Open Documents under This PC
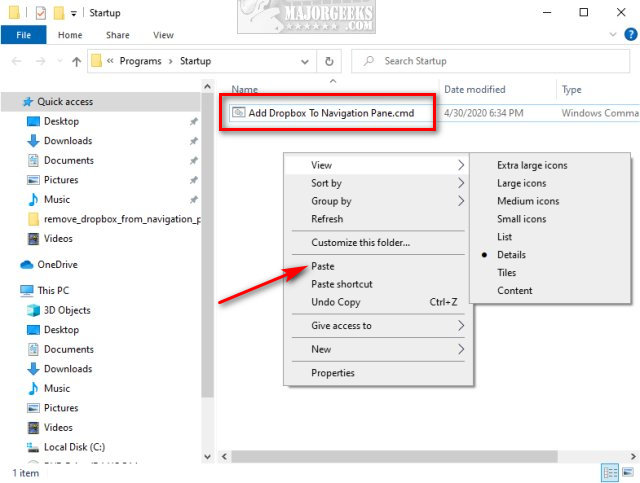 [69, 349]
